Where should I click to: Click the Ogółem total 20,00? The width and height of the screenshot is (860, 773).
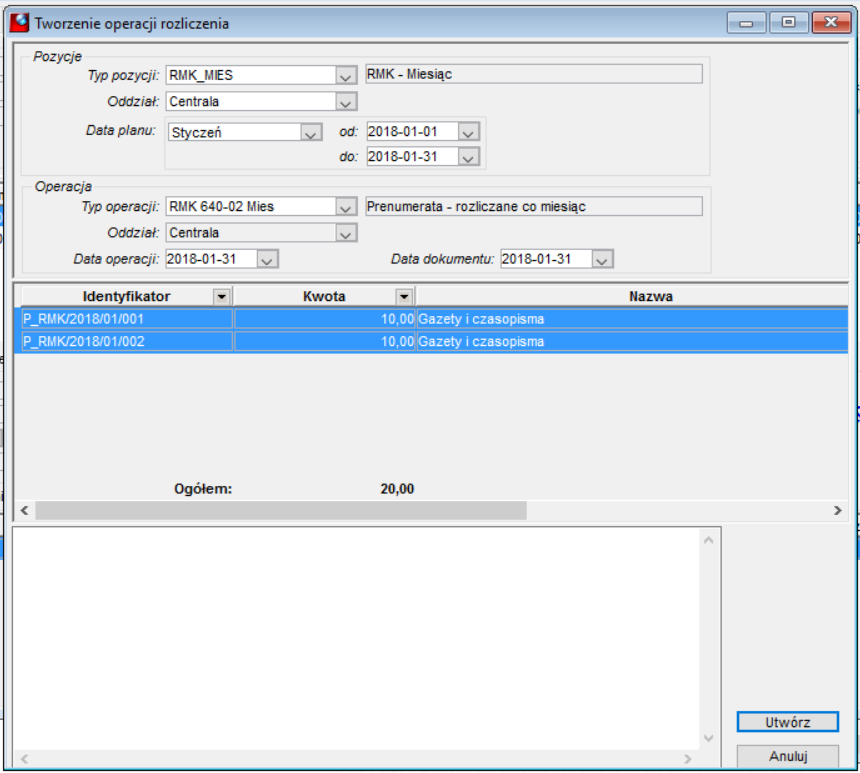coord(397,489)
